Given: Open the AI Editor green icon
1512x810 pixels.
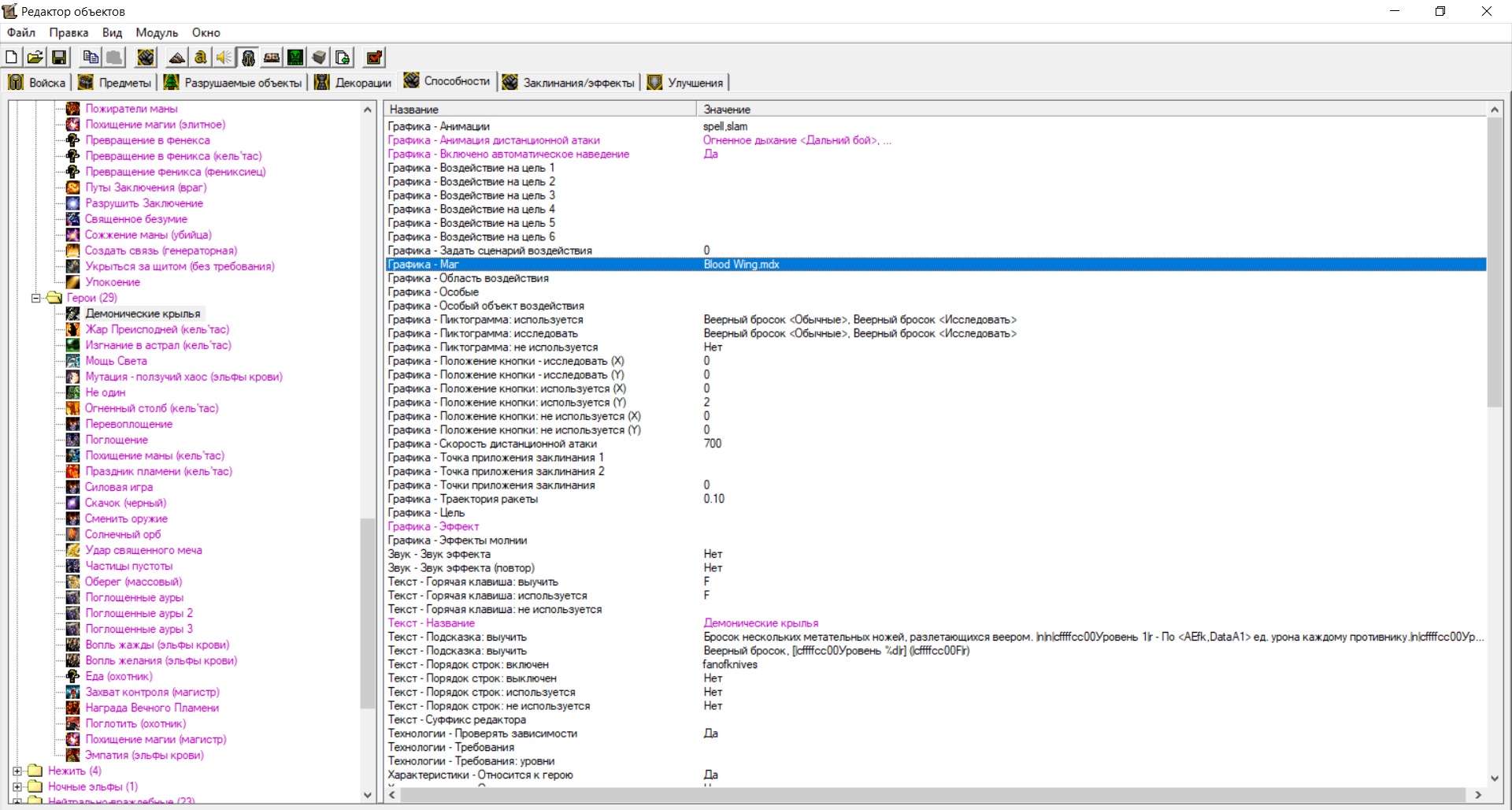Looking at the screenshot, I should [295, 58].
